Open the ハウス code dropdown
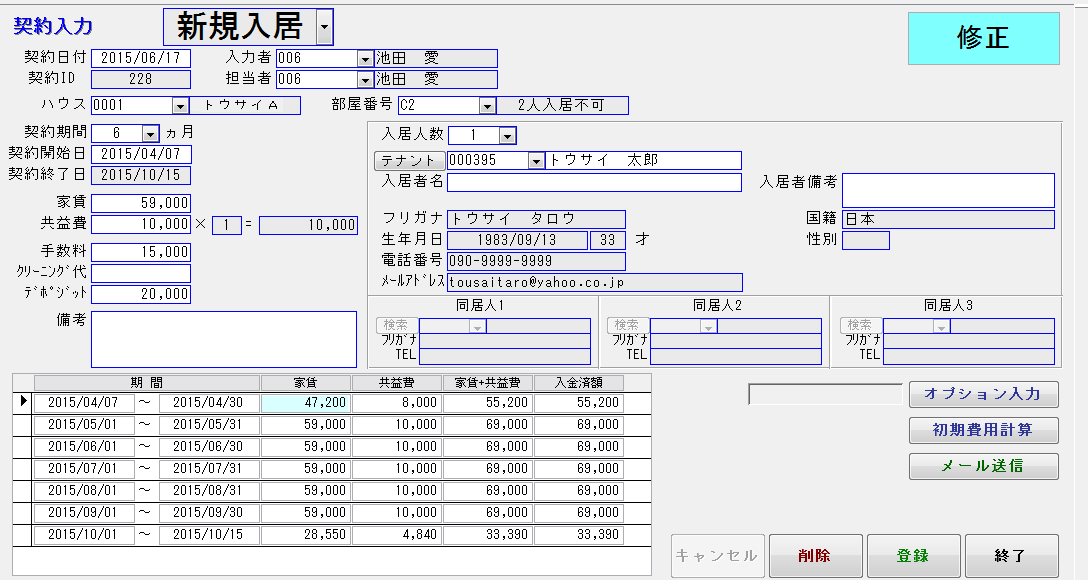The image size is (1088, 580). pyautogui.click(x=180, y=106)
